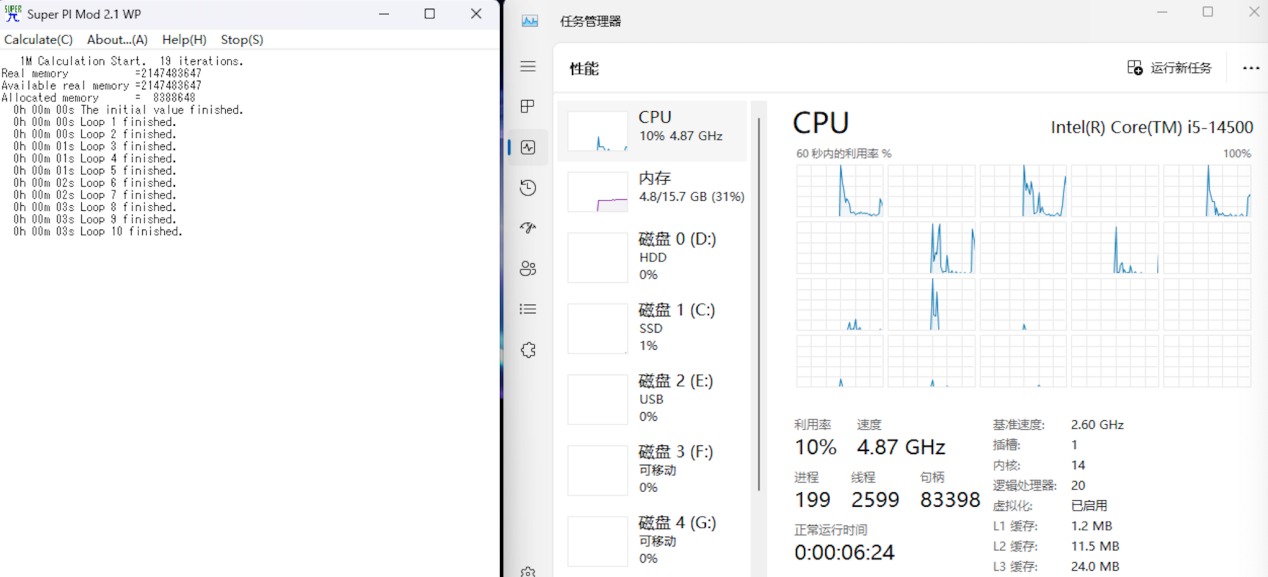This screenshot has height=577, width=1268.
Task: Maximize the Super PI Mod window
Action: [430, 14]
